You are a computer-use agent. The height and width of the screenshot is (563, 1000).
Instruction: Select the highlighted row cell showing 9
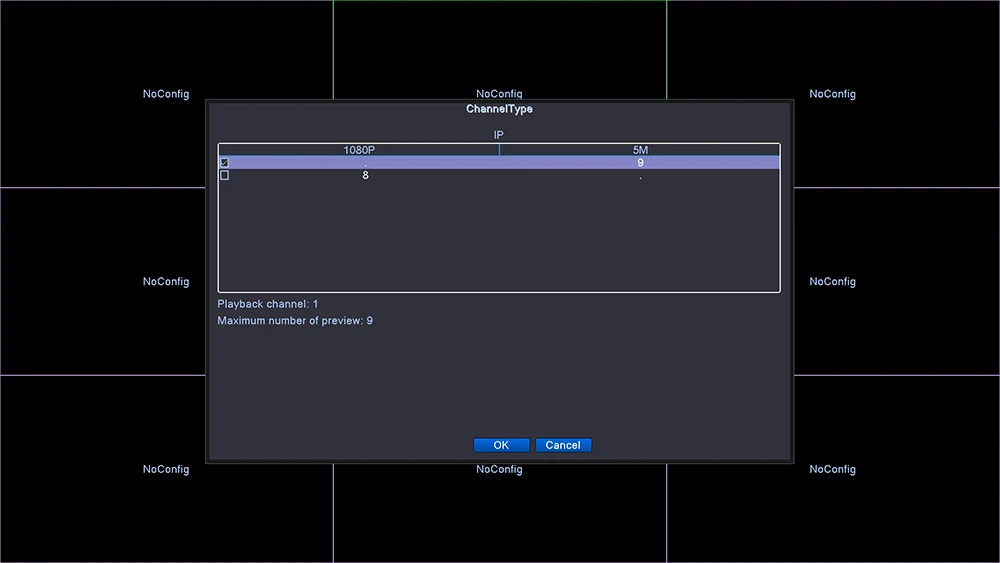point(640,163)
